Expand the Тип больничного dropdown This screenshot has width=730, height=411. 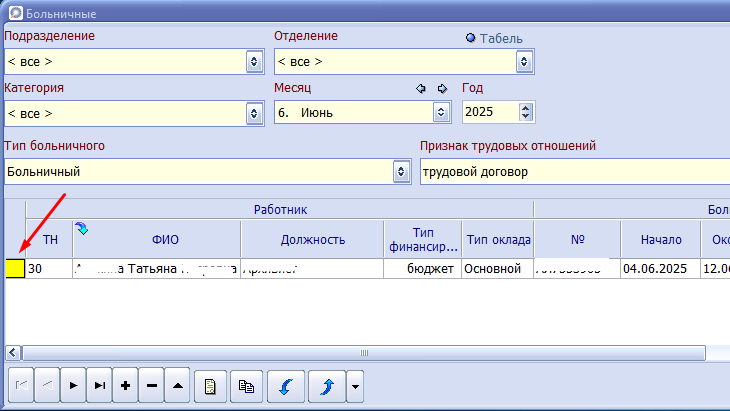coord(401,172)
